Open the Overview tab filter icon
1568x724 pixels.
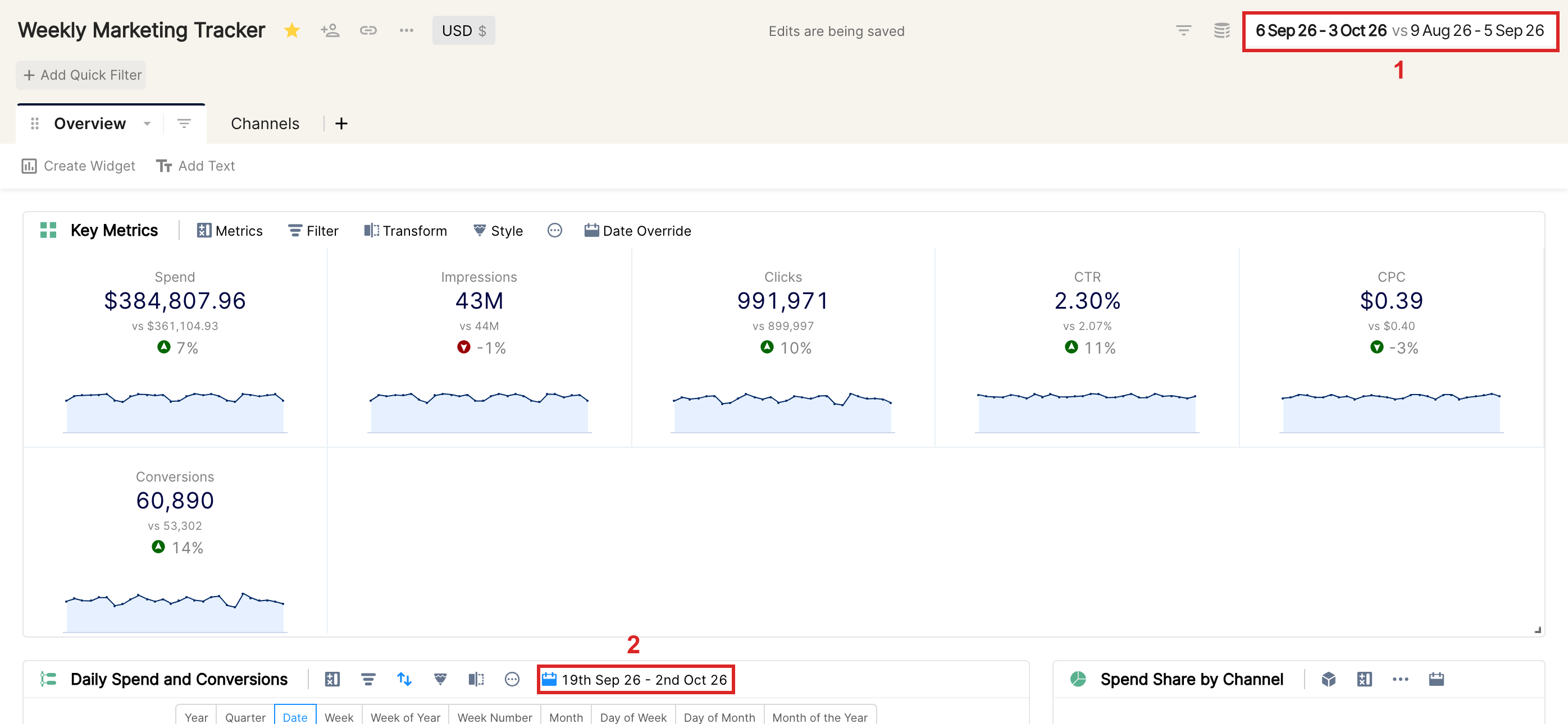point(184,123)
